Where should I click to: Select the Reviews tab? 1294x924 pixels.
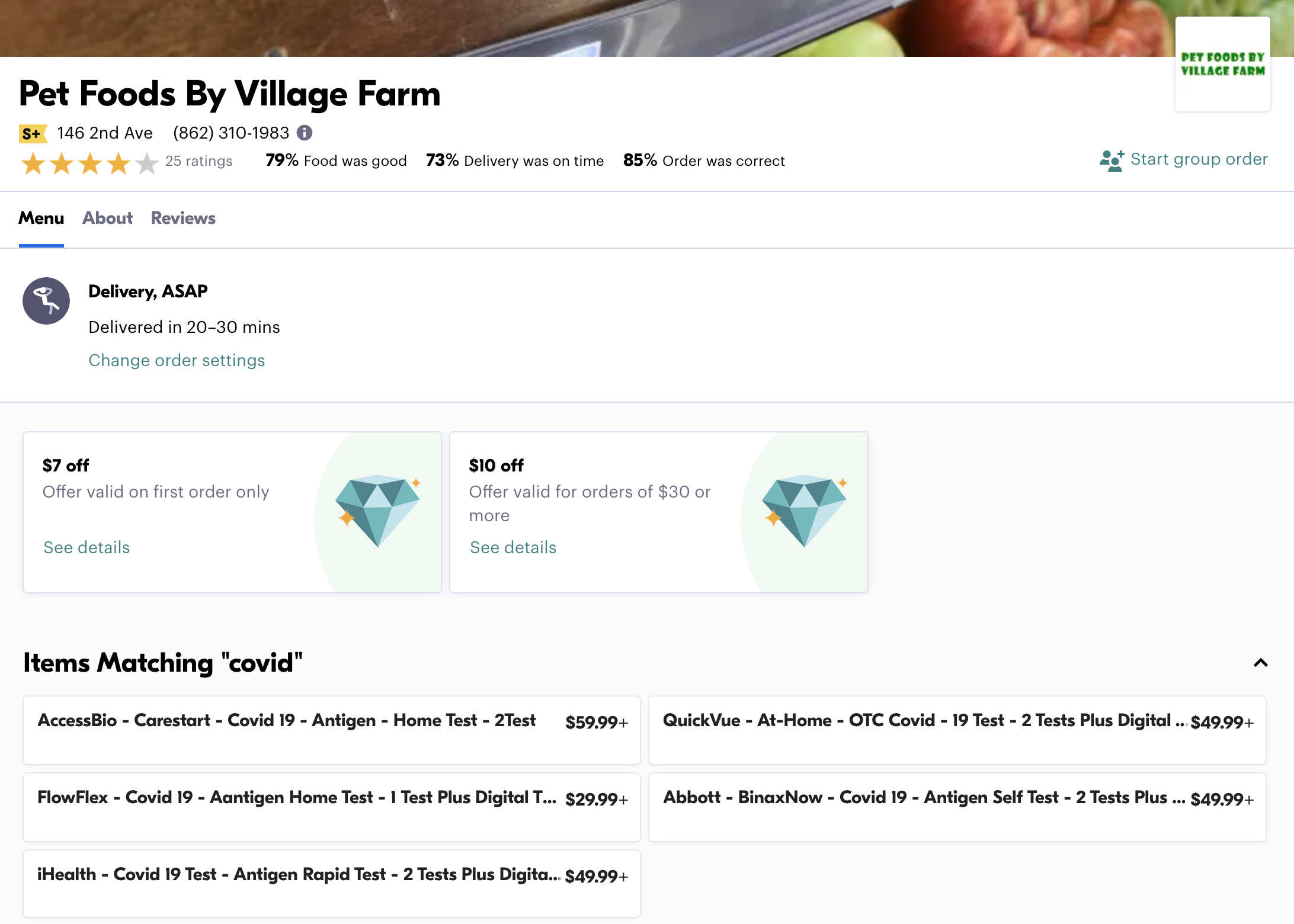click(x=183, y=219)
